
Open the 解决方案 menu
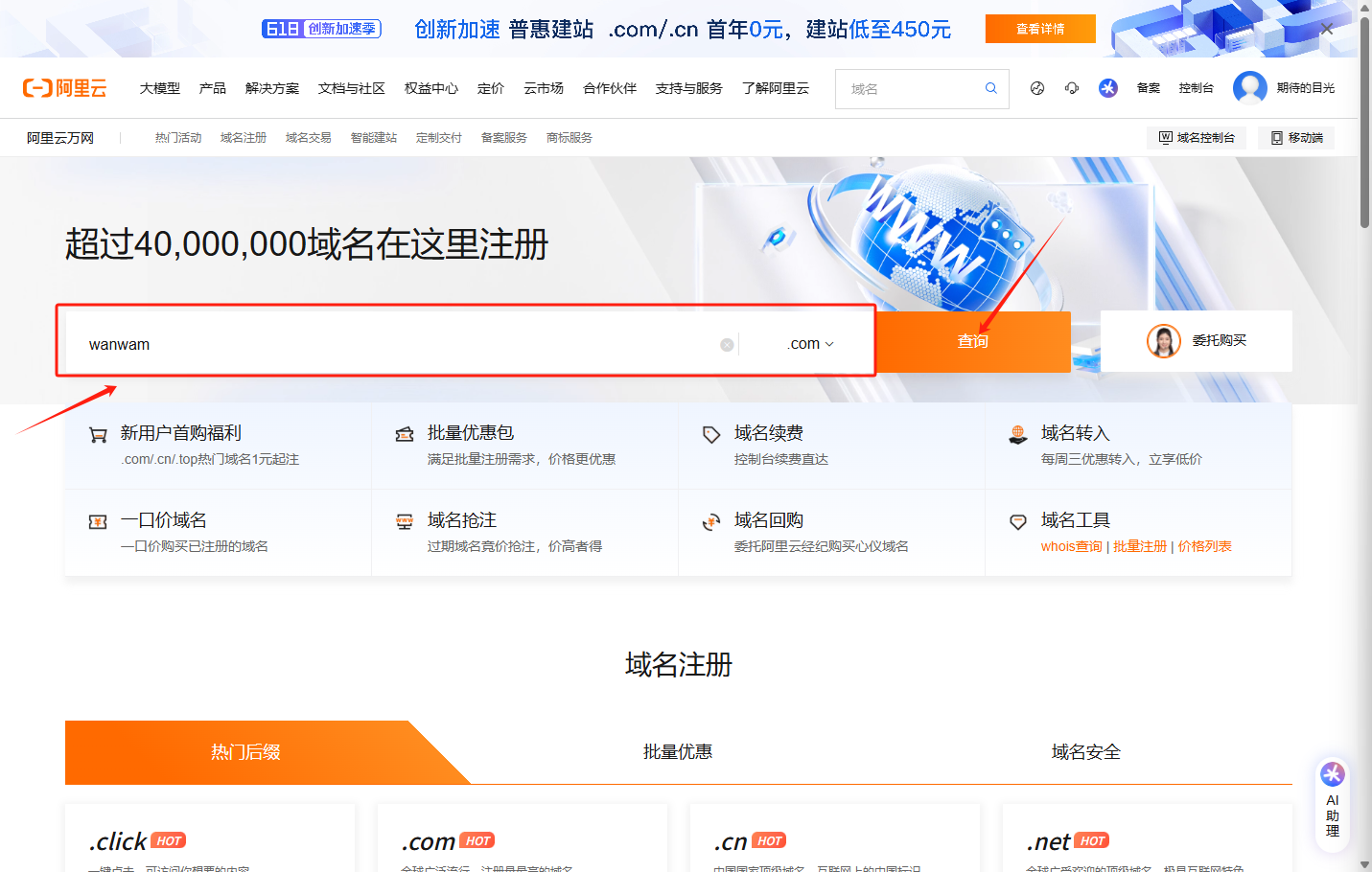(x=272, y=88)
